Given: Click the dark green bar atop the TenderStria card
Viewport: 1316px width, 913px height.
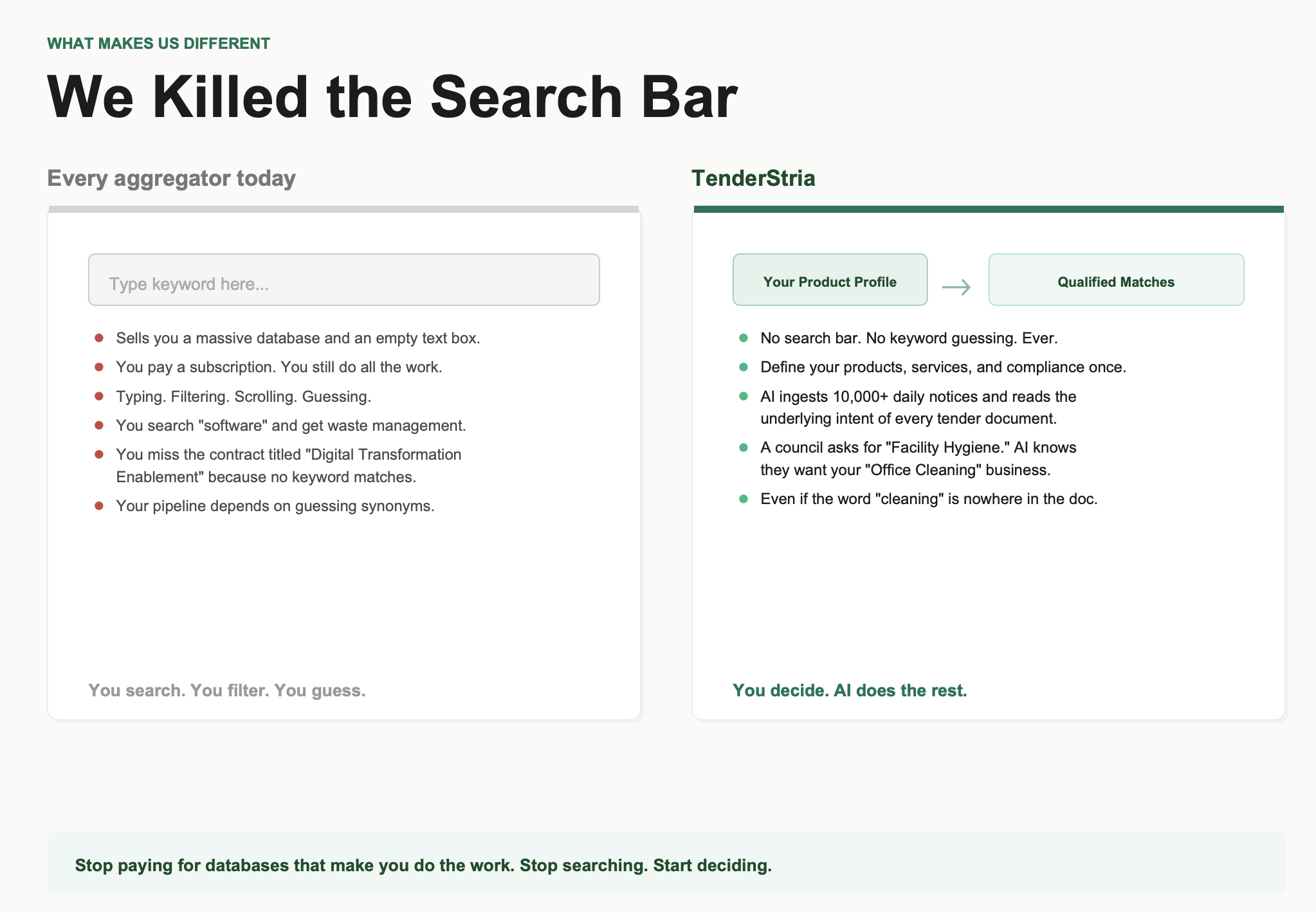Looking at the screenshot, I should (988, 209).
